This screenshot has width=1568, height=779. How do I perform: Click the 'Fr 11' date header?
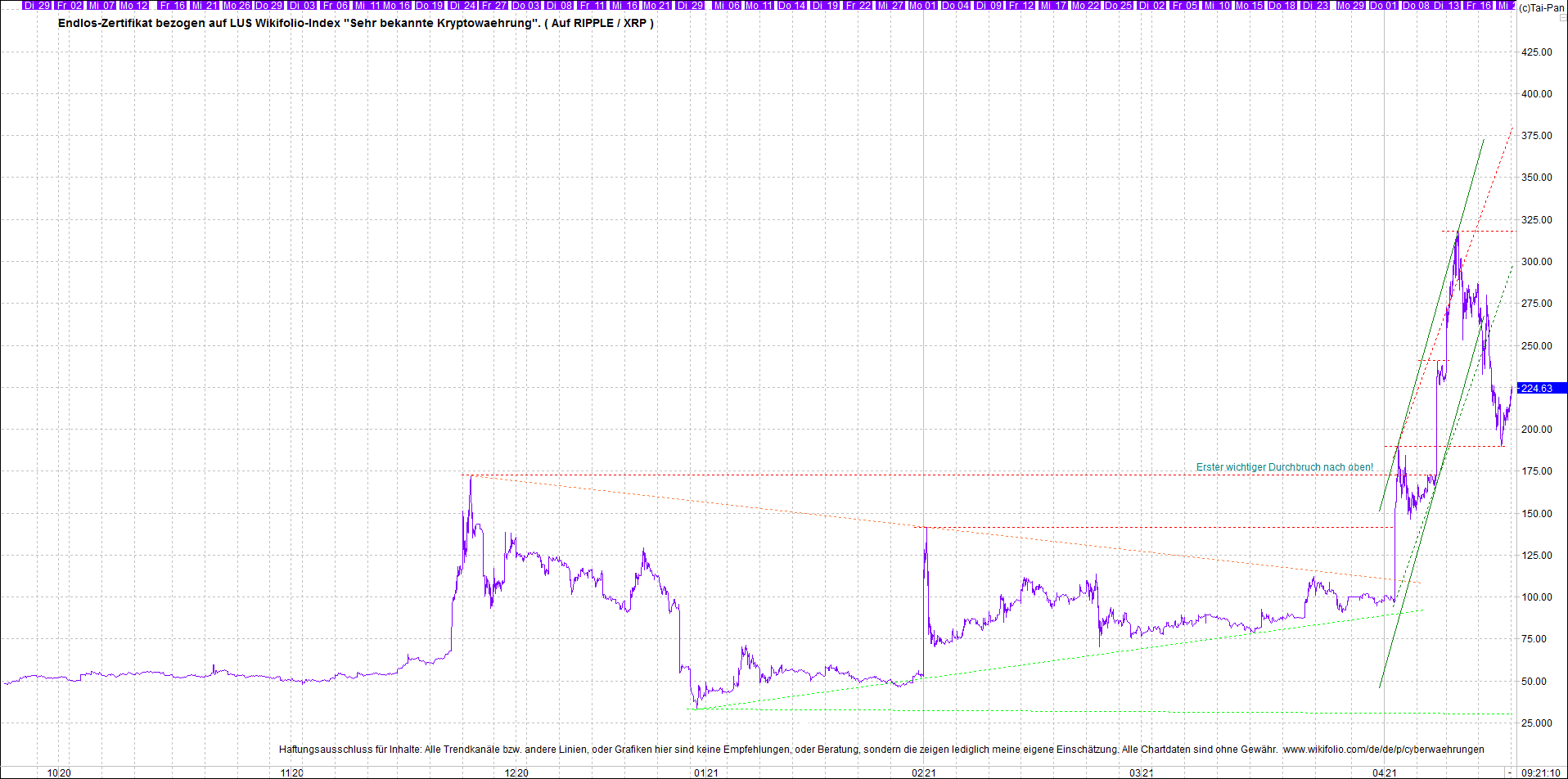(x=591, y=5)
